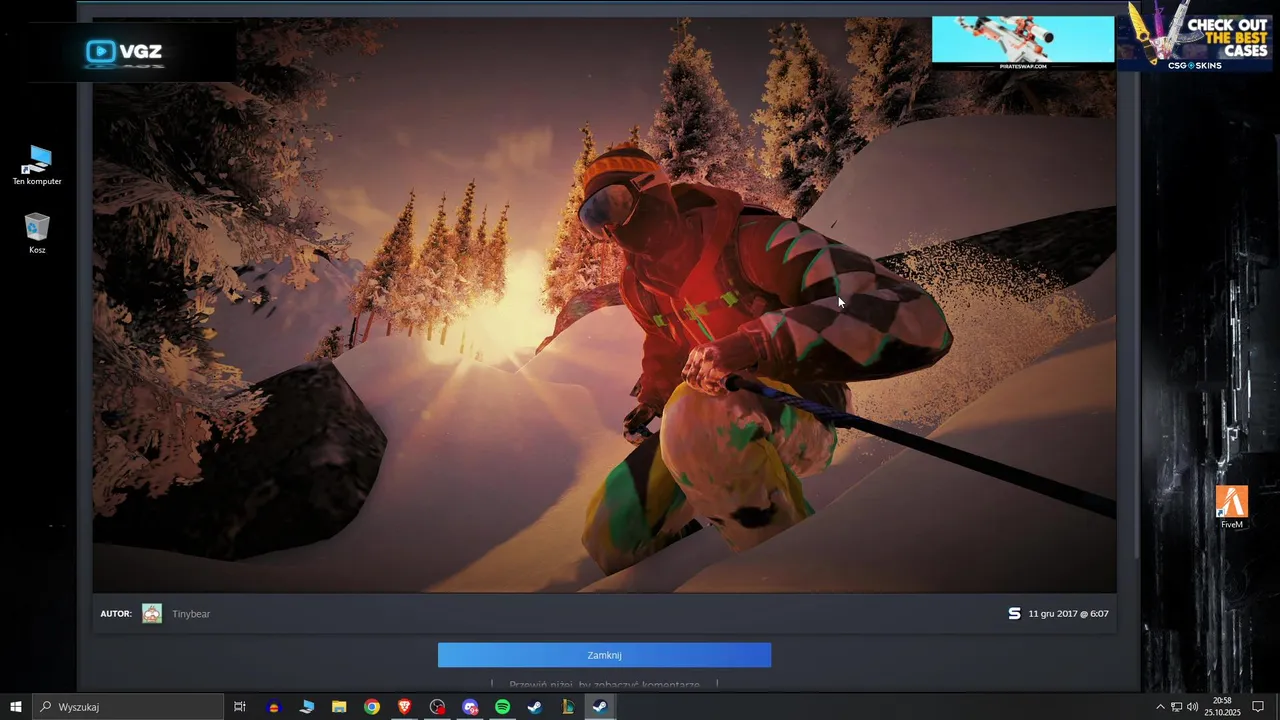Click the snowboarder screenshot image

coord(604,305)
